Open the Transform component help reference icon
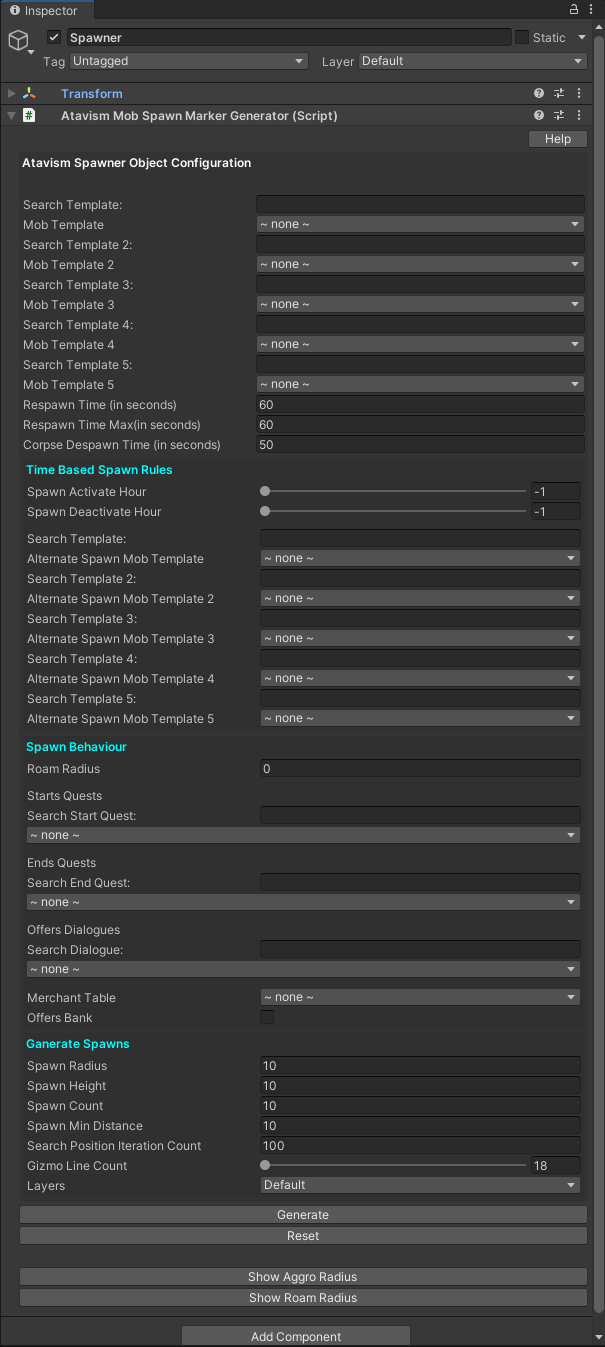 (539, 93)
